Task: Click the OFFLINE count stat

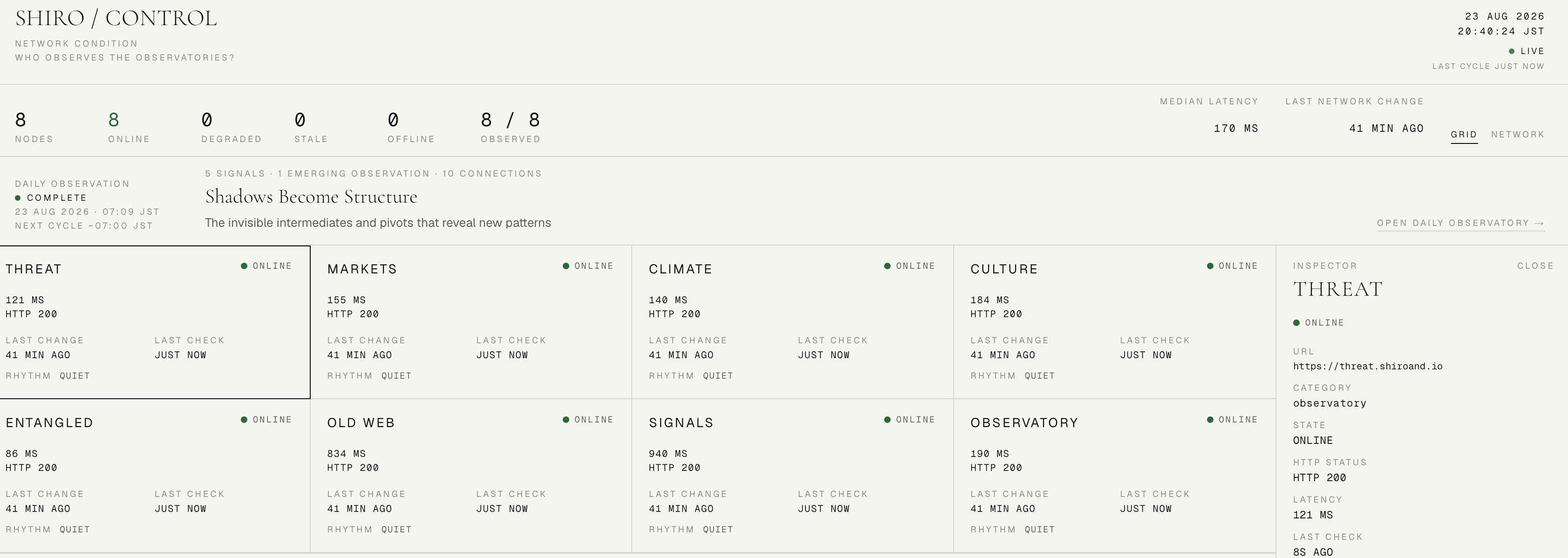Action: (411, 127)
